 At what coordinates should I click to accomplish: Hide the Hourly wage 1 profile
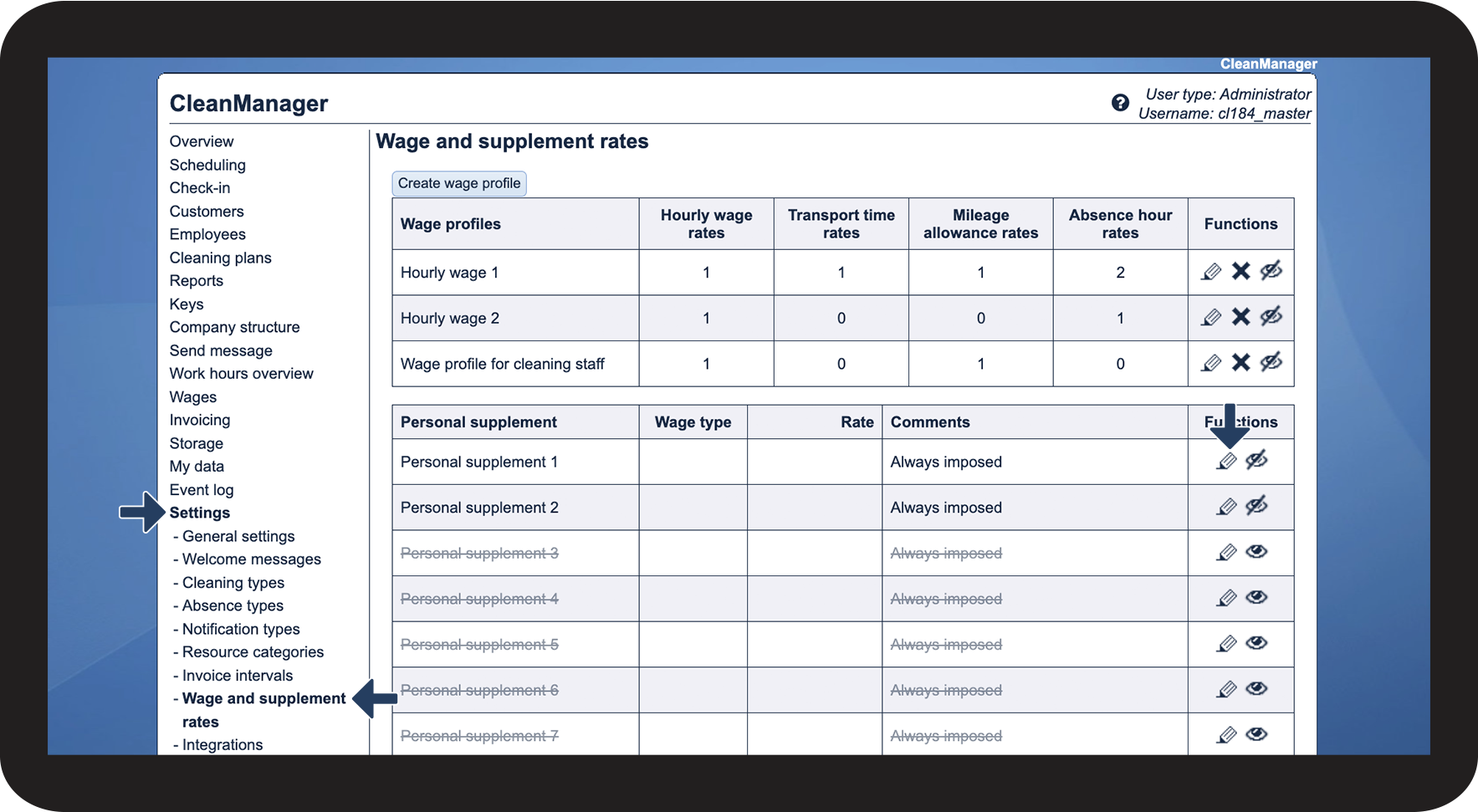click(x=1271, y=272)
